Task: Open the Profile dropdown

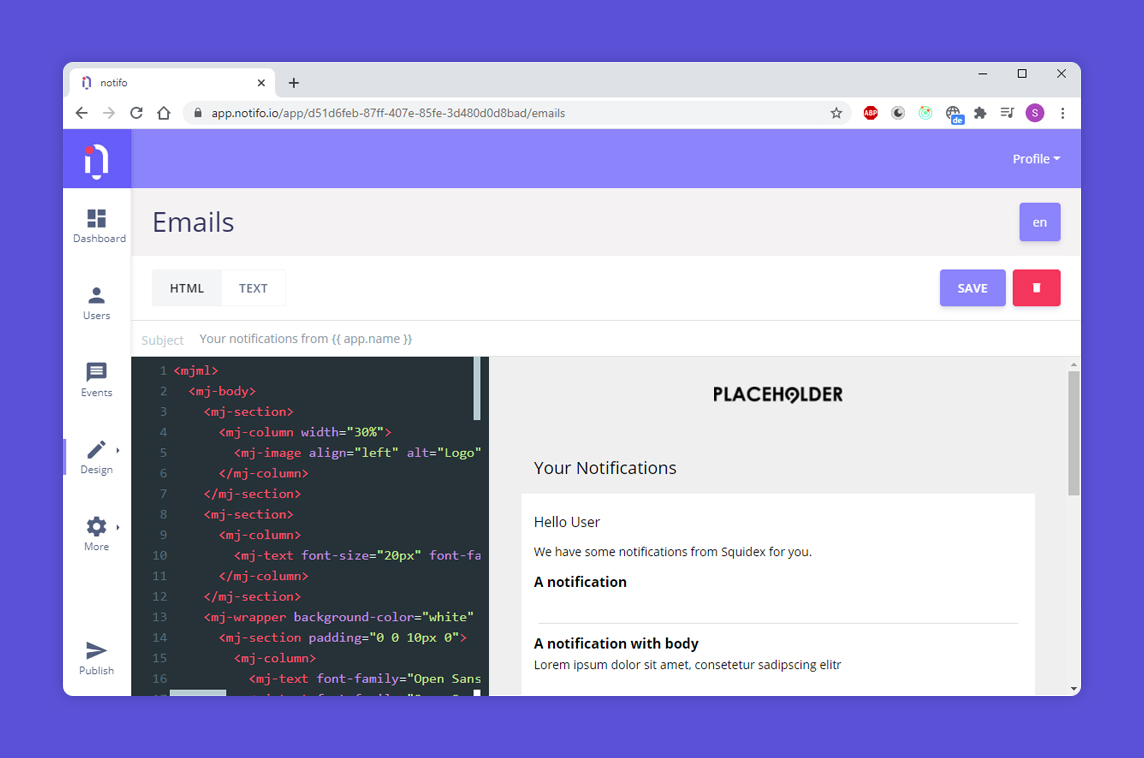Action: coord(1036,159)
